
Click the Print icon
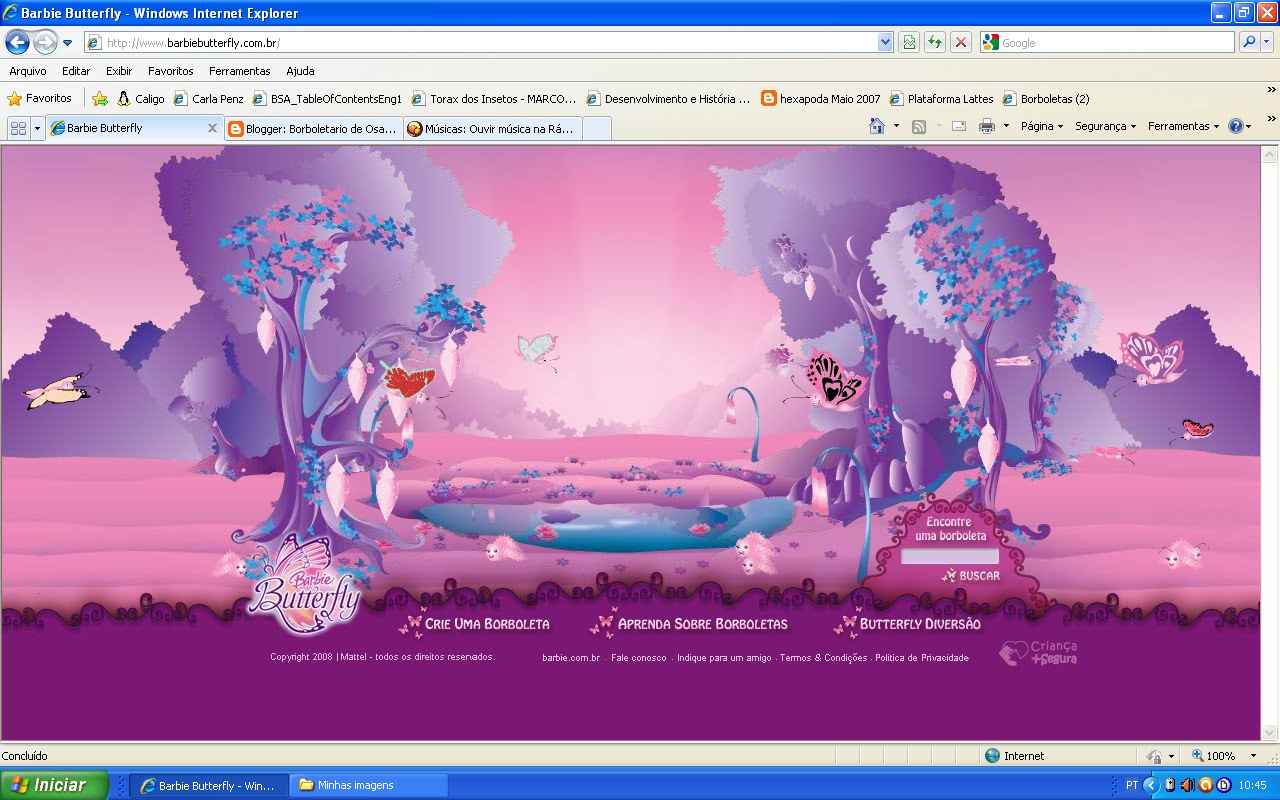987,126
